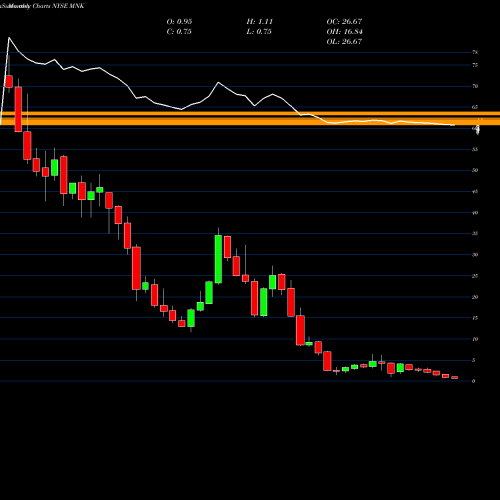500x500 pixels.
Task: Select the open value 'O: 0.95'
Action: click(179, 21)
